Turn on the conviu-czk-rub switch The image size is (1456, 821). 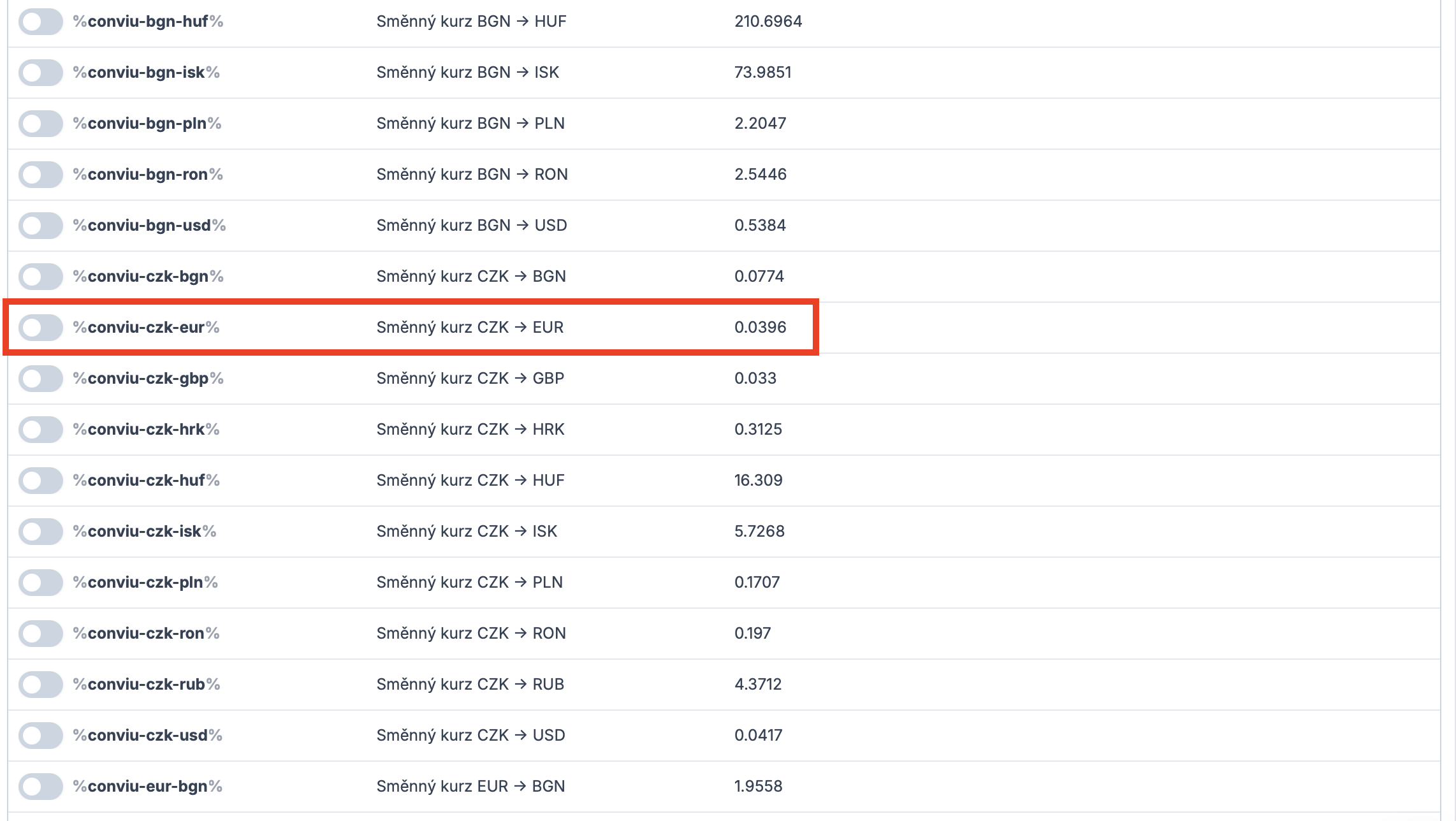(41, 685)
